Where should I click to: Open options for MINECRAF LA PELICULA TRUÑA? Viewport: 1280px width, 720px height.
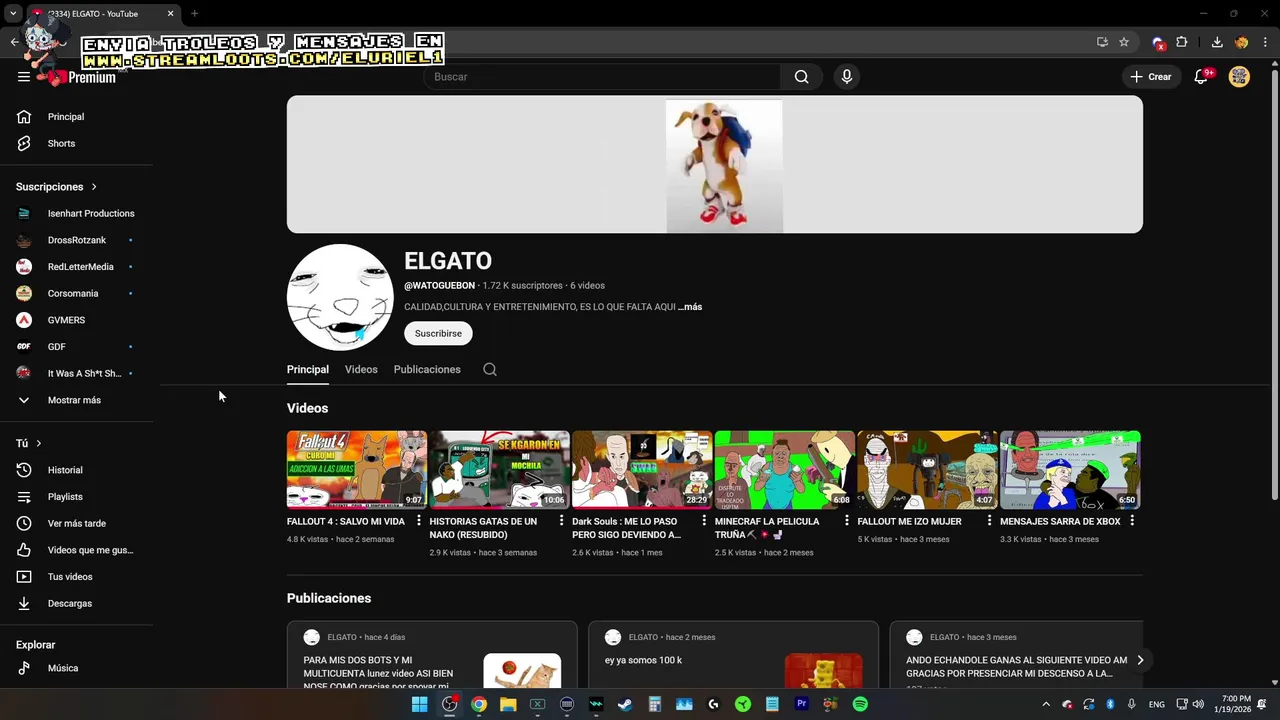tap(847, 521)
